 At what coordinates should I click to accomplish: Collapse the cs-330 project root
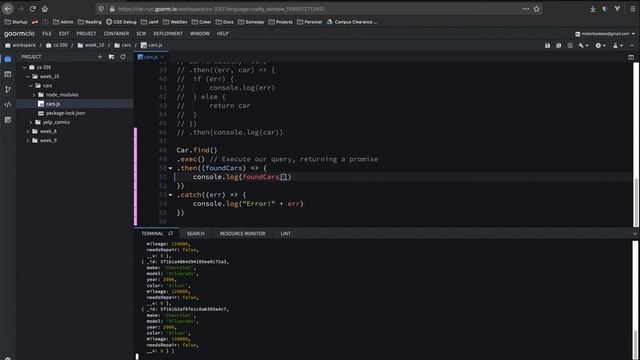tap(24, 67)
